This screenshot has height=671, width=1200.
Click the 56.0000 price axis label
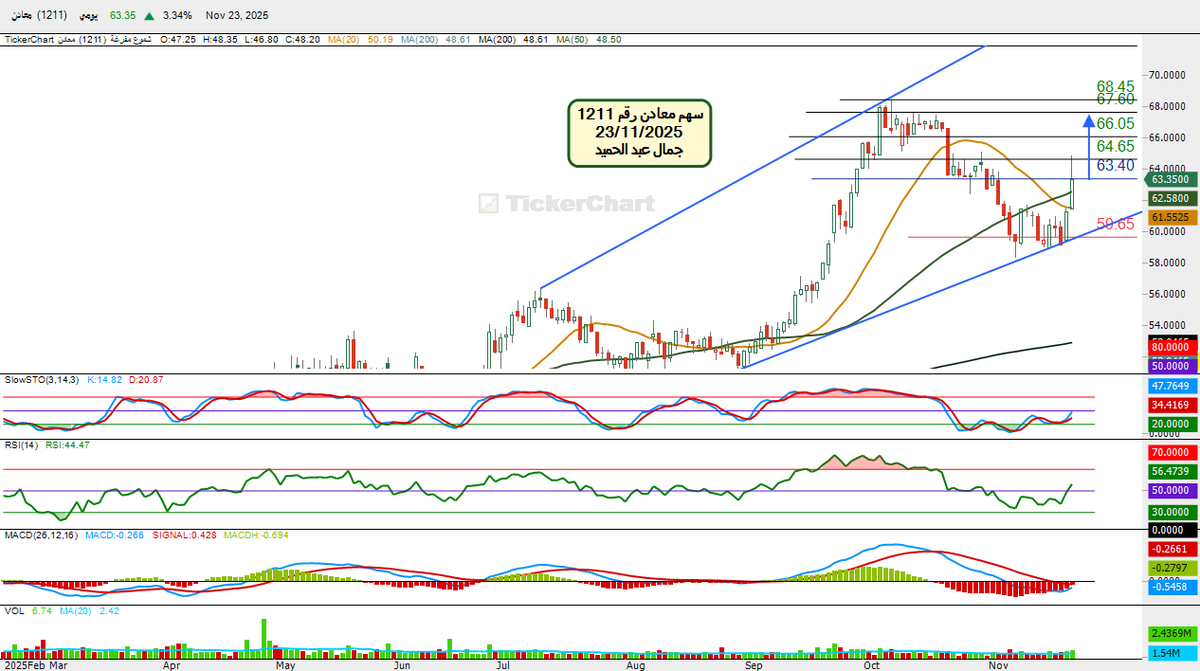coord(1169,294)
